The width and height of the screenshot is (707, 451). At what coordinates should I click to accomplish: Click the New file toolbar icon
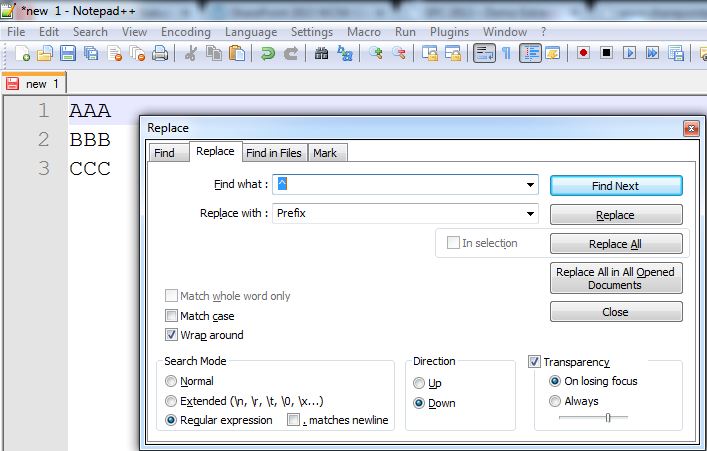click(22, 54)
